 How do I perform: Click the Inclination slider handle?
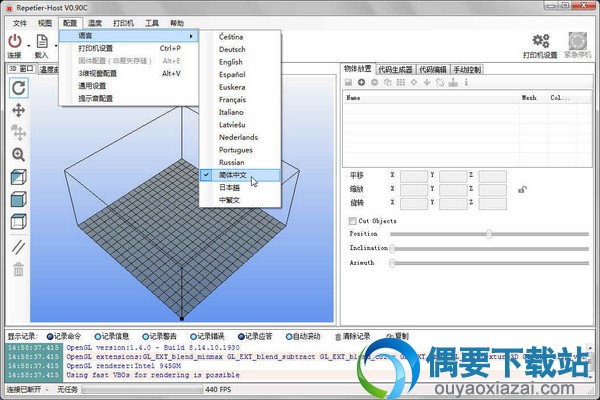point(392,249)
